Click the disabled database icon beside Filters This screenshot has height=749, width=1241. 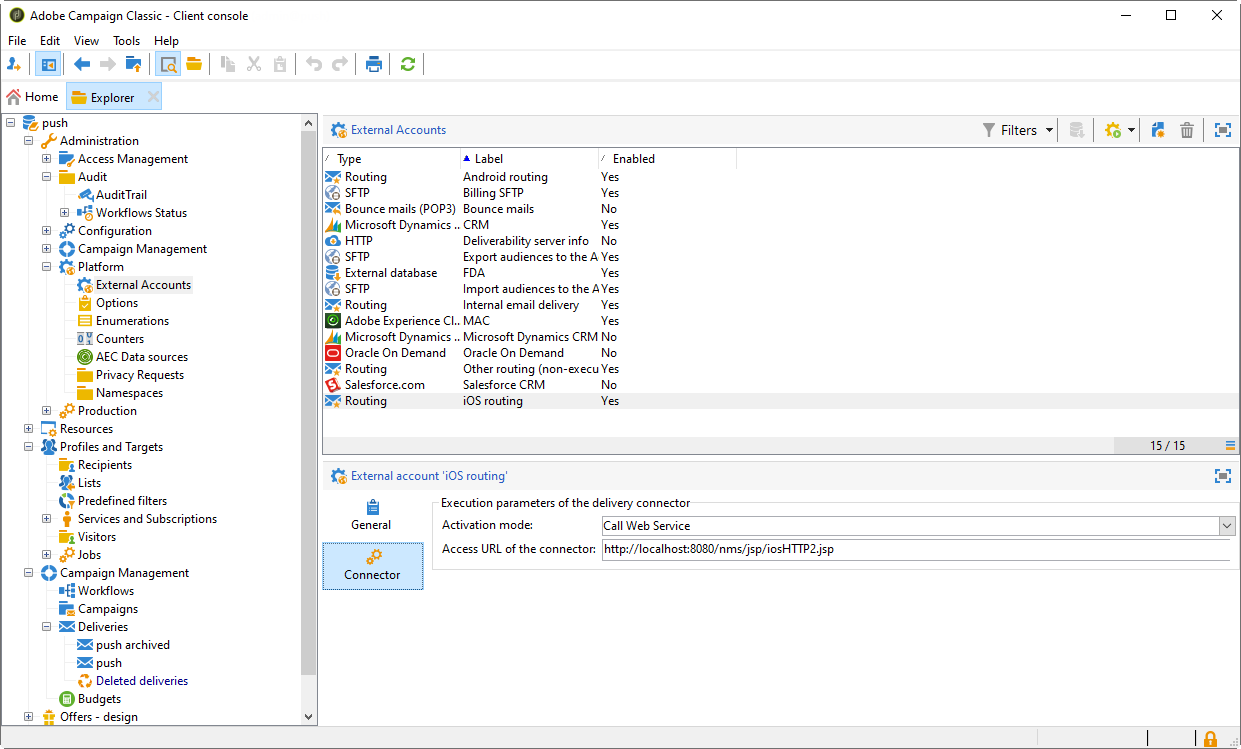point(1077,130)
